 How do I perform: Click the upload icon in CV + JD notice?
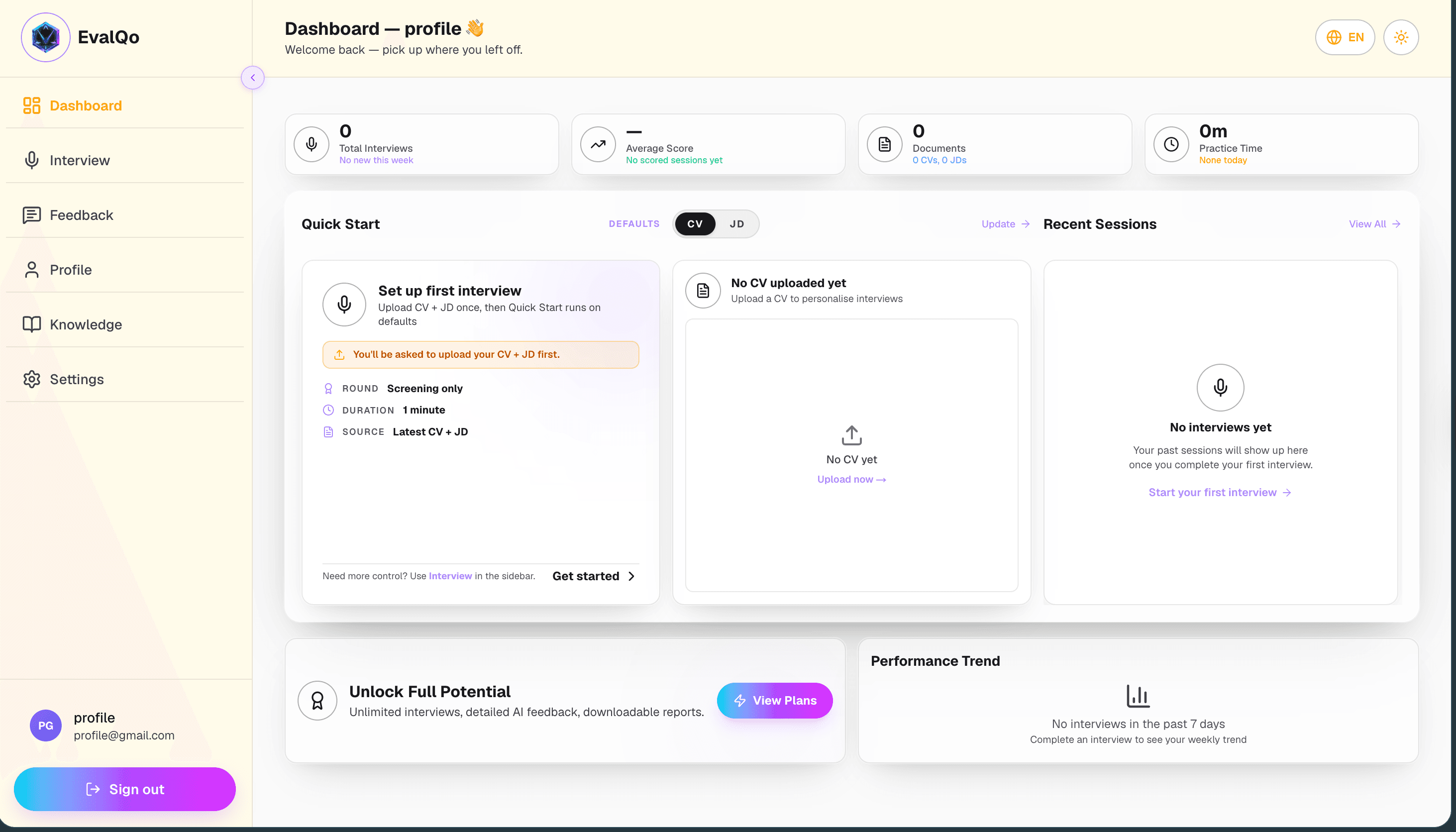(x=339, y=355)
